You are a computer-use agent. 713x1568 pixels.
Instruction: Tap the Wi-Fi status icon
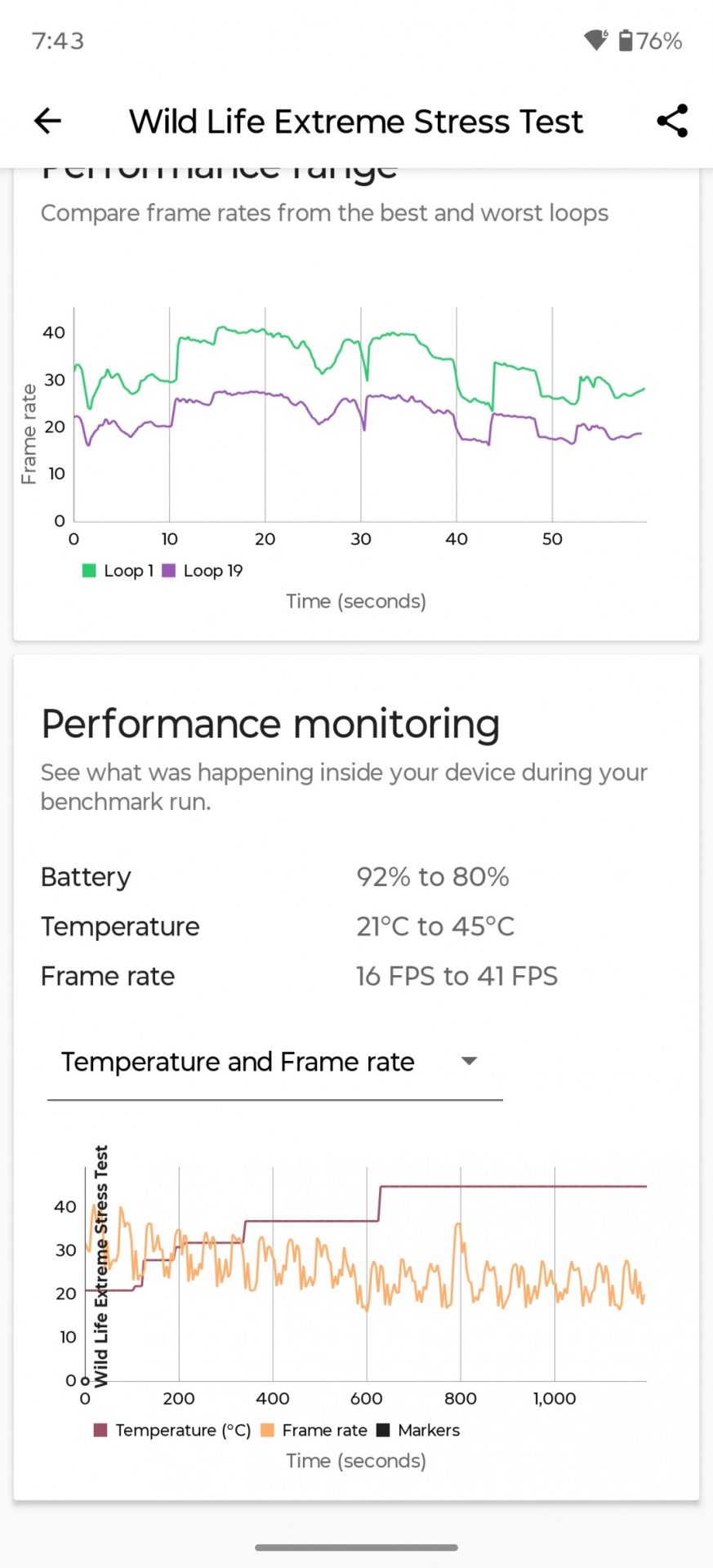595,40
